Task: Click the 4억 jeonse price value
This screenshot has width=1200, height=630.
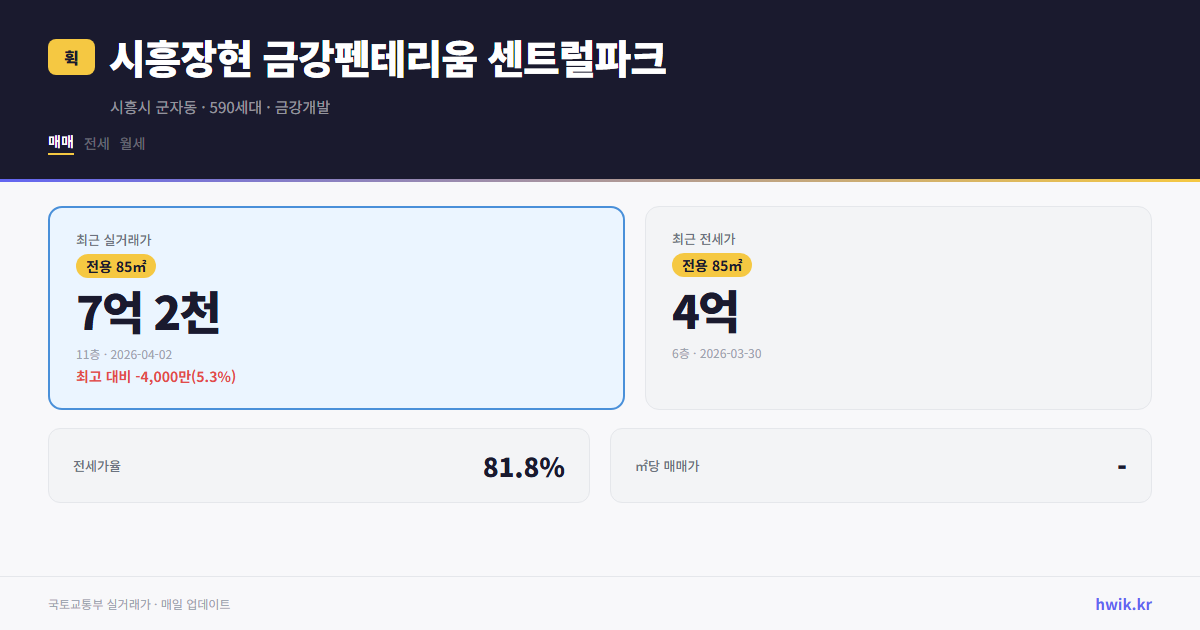Action: coord(707,312)
